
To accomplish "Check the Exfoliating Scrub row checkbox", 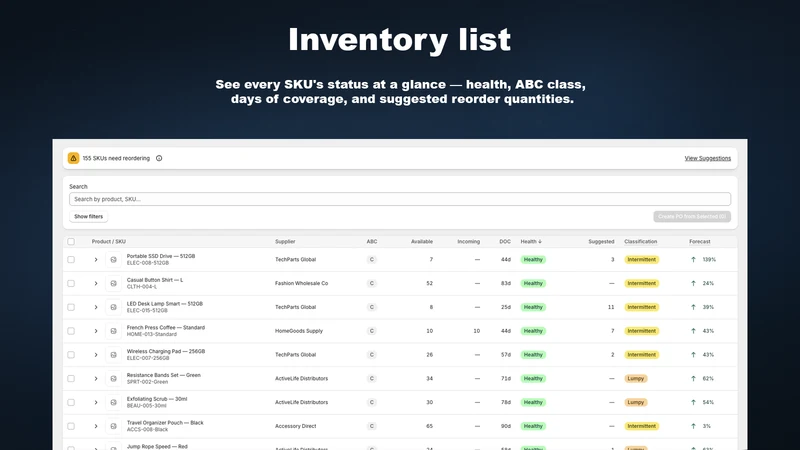I will pos(71,402).
